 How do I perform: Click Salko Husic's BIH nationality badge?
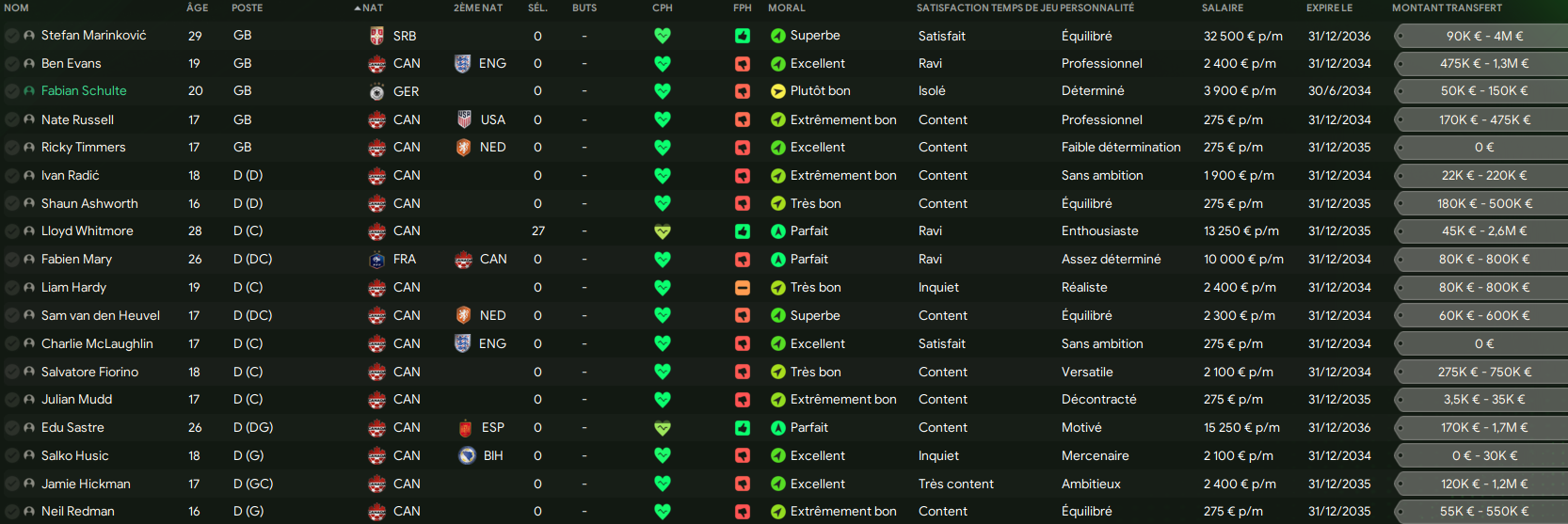(x=467, y=455)
